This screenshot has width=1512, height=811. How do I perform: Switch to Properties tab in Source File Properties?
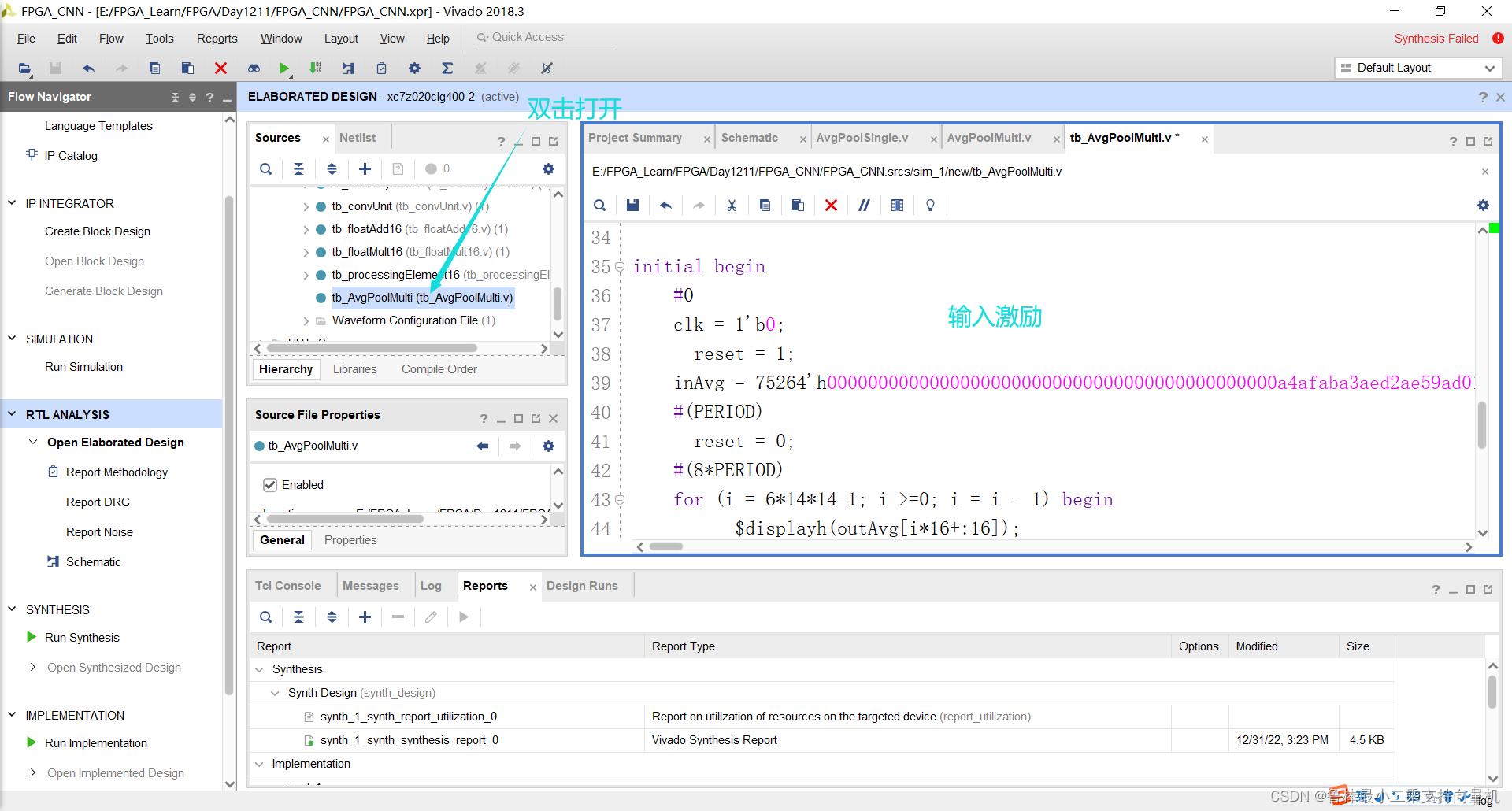[x=350, y=540]
